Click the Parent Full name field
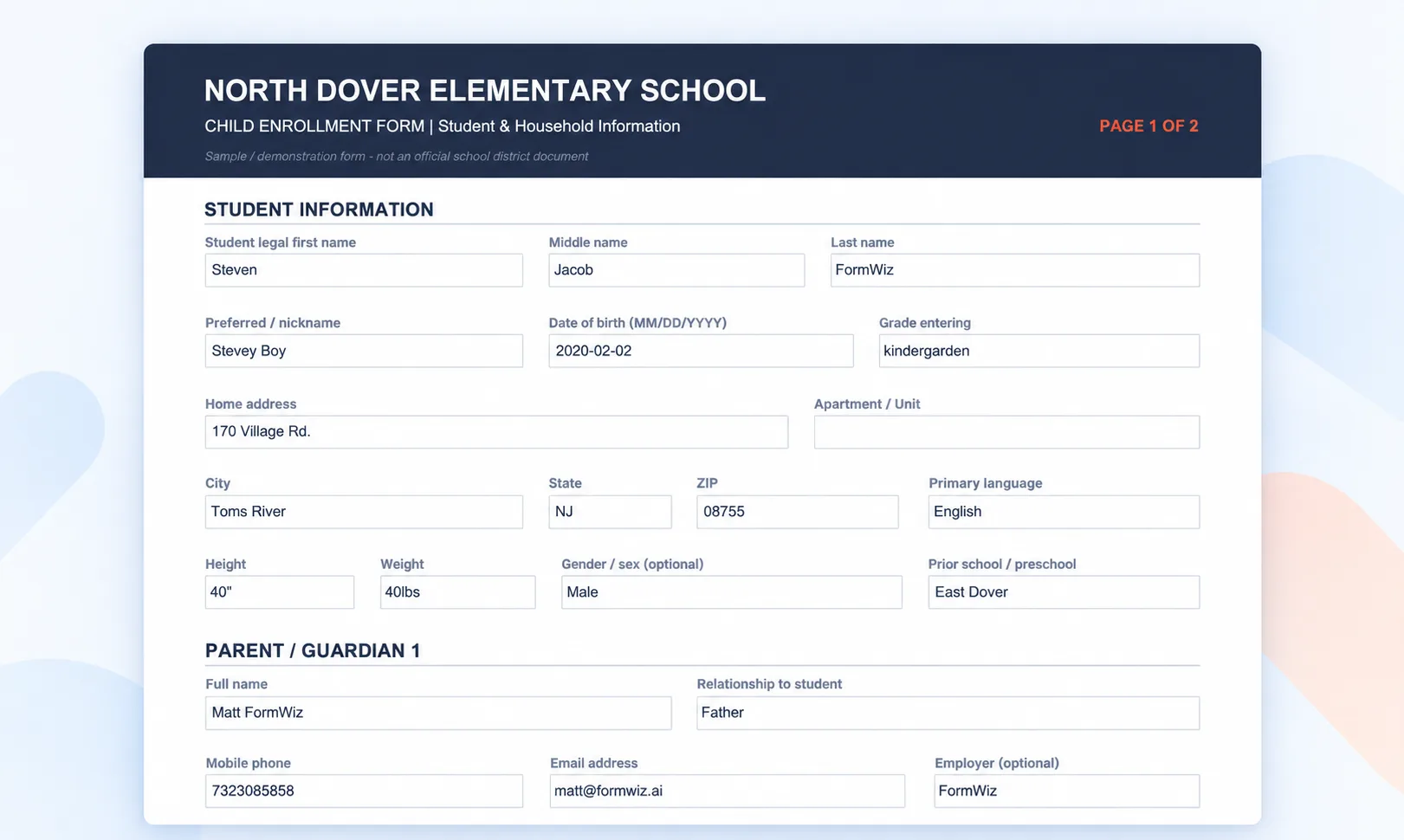The width and height of the screenshot is (1404, 840). coord(438,713)
